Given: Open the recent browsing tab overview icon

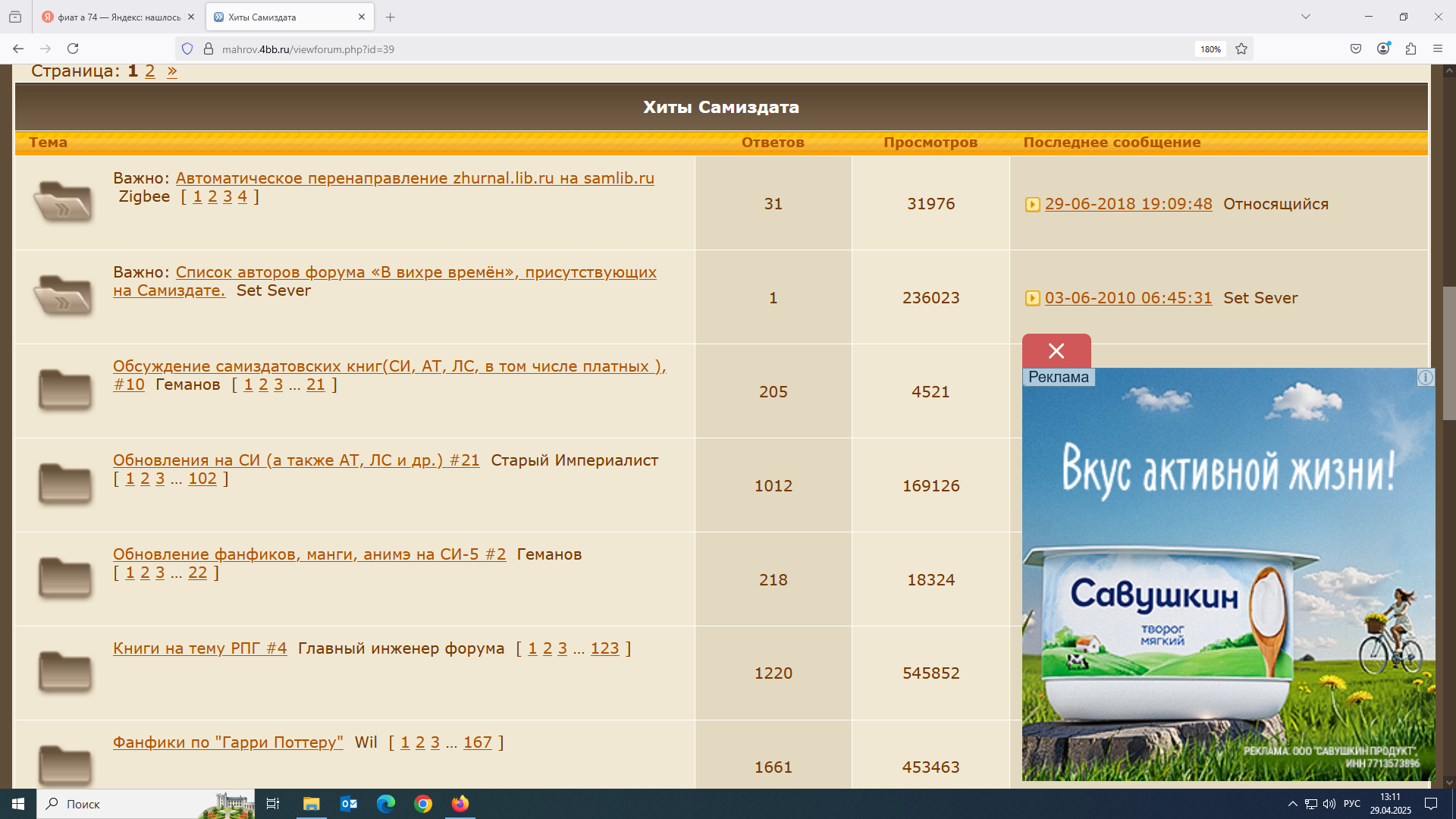Looking at the screenshot, I should point(15,17).
